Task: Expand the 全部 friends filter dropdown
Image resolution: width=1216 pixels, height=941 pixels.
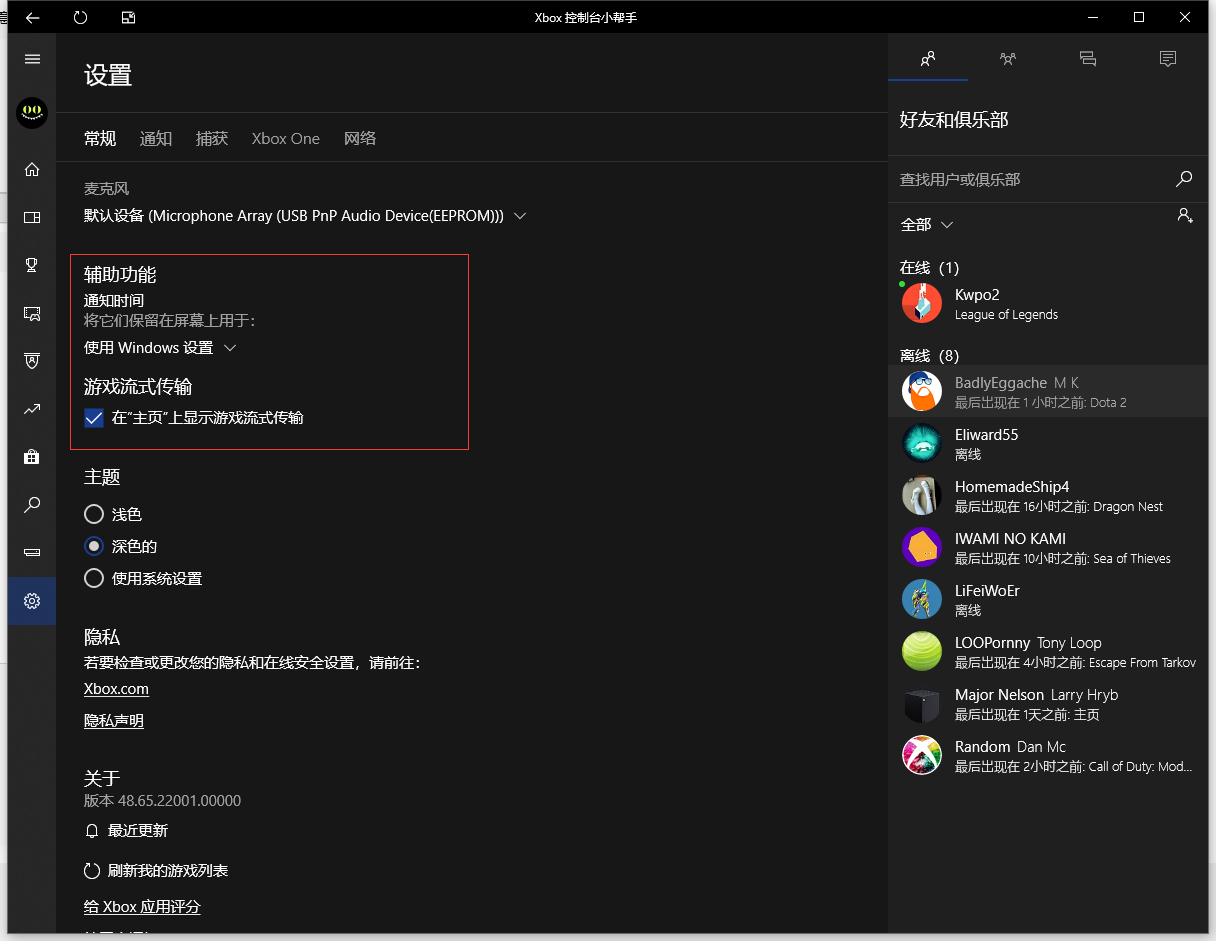Action: pyautogui.click(x=927, y=225)
